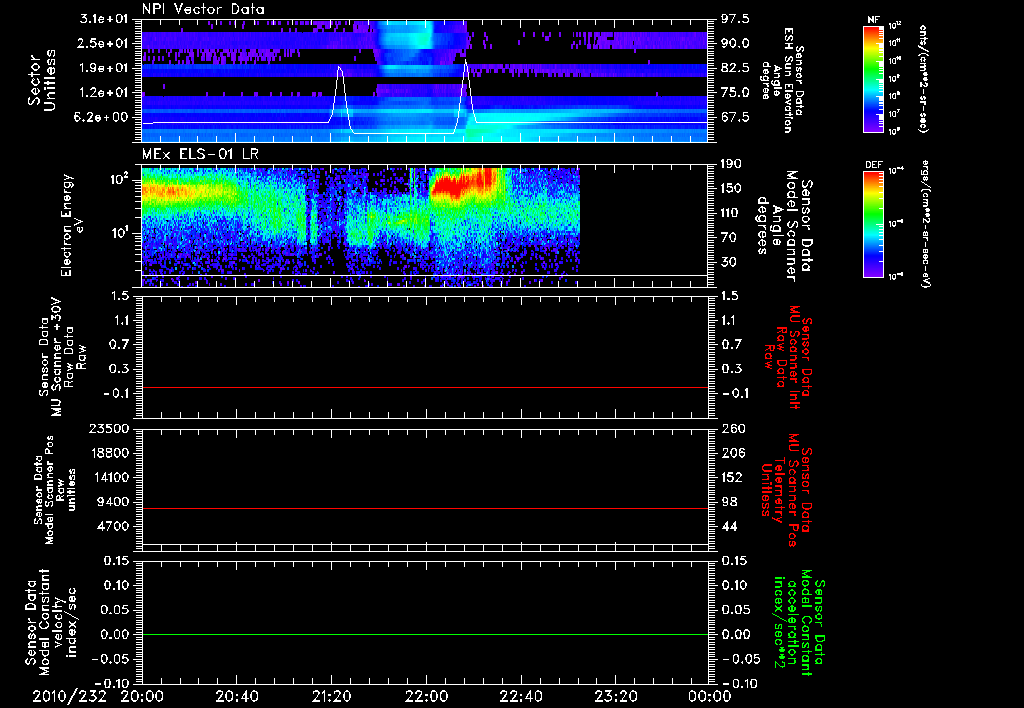
Task: Click the green 'Model Constant acceleration' label
Action: pos(799,624)
